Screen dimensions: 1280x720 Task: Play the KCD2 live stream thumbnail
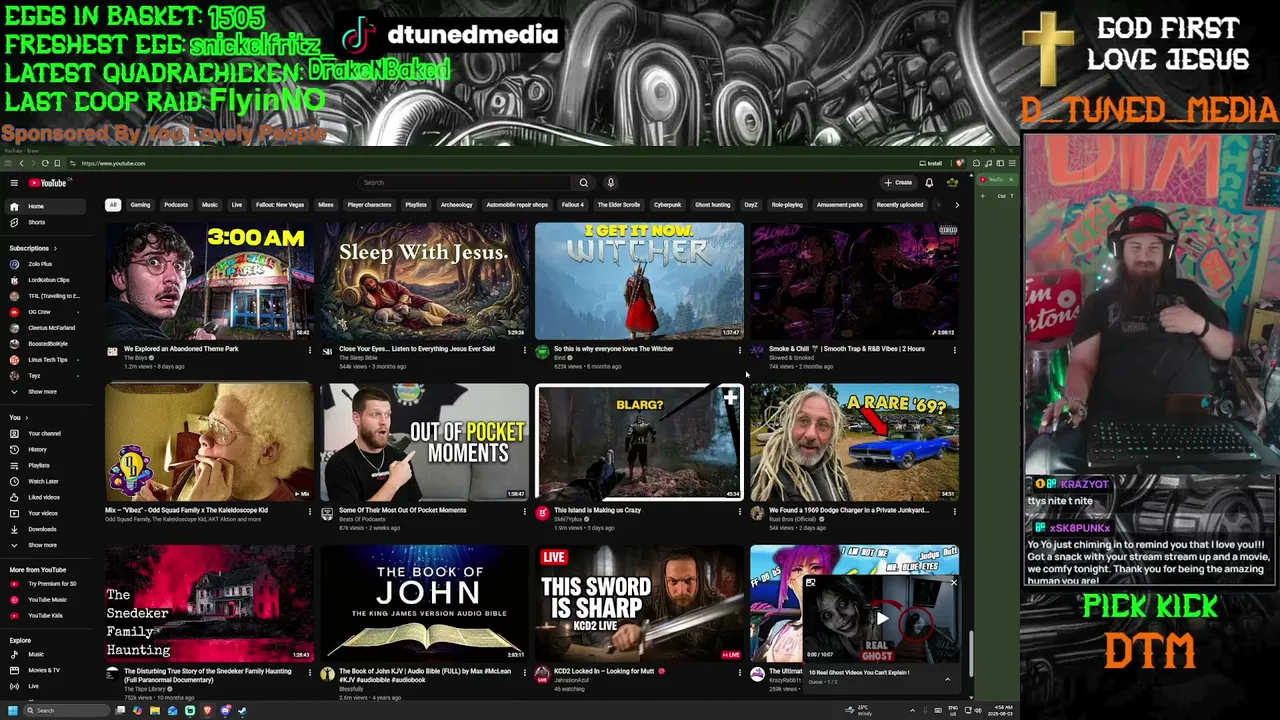[x=639, y=603]
